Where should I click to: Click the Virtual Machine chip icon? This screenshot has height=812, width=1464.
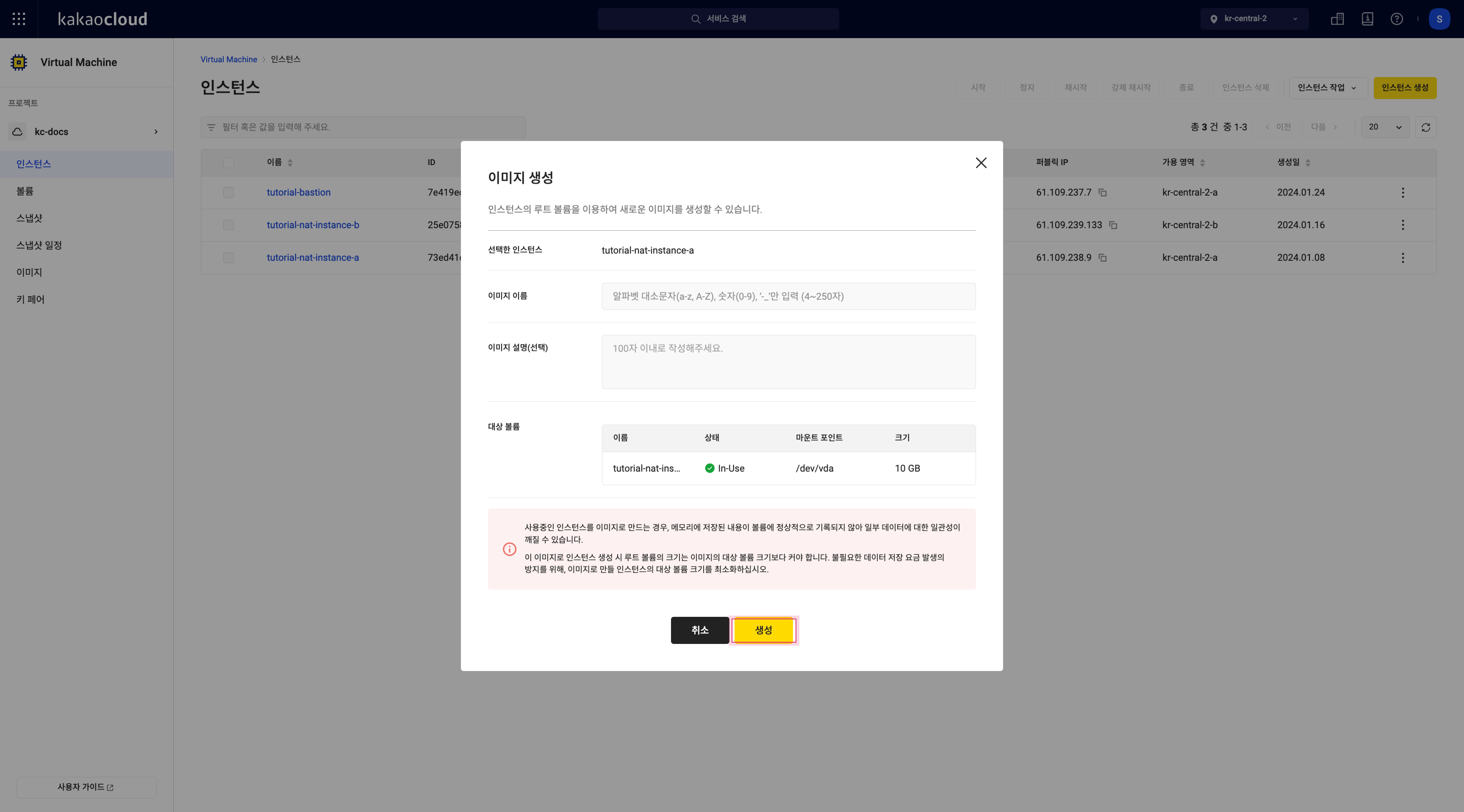click(19, 62)
